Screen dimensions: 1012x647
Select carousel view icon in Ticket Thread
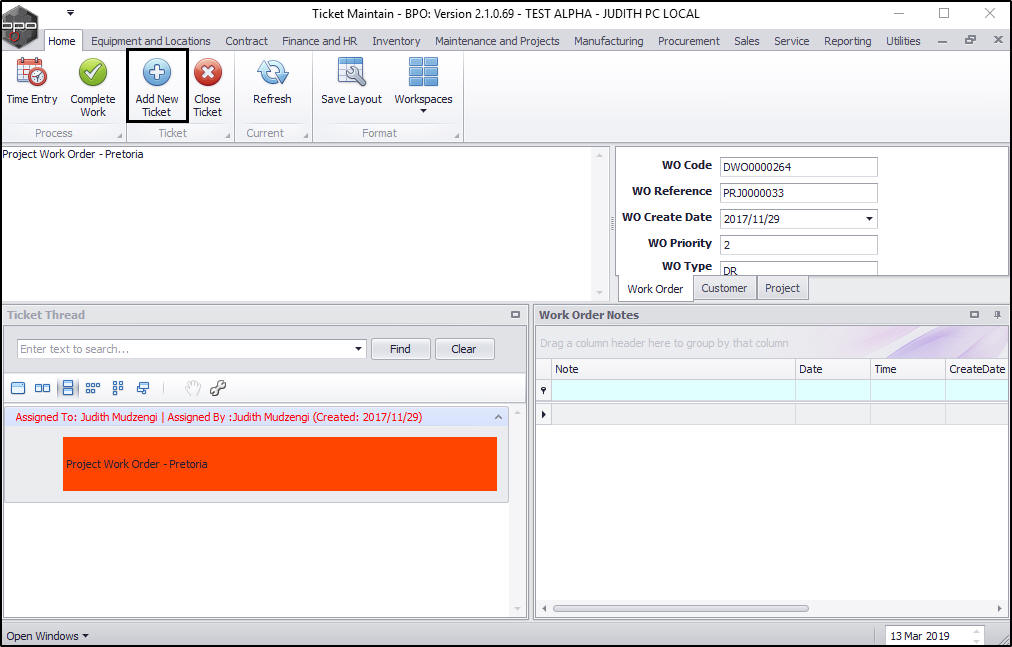(143, 388)
